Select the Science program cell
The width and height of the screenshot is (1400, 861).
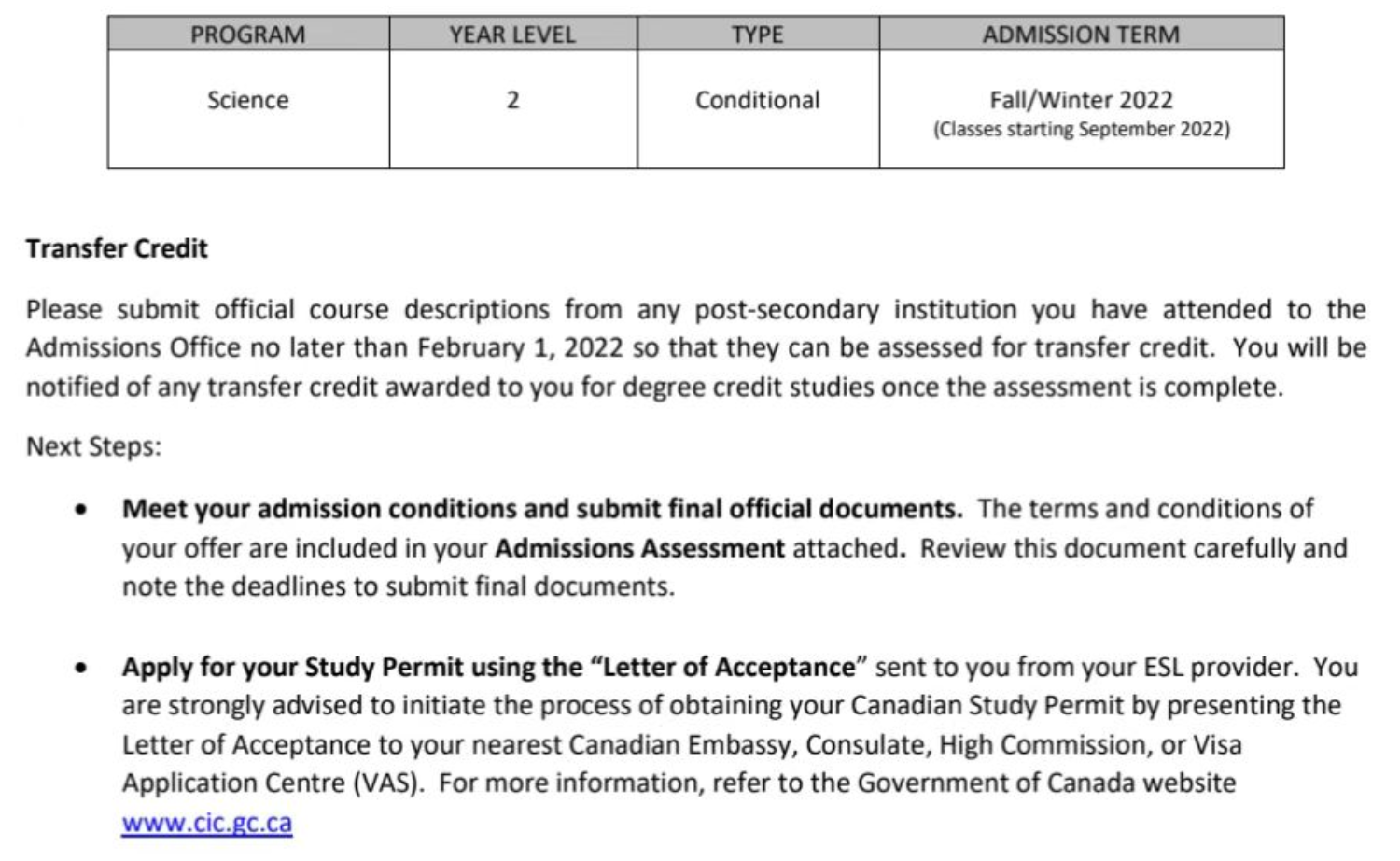click(x=248, y=100)
